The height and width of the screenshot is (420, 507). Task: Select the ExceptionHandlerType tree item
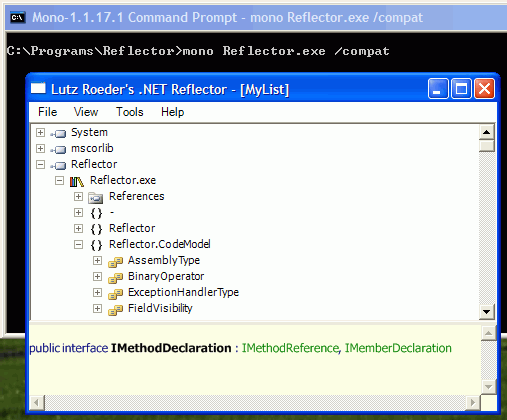click(x=183, y=292)
